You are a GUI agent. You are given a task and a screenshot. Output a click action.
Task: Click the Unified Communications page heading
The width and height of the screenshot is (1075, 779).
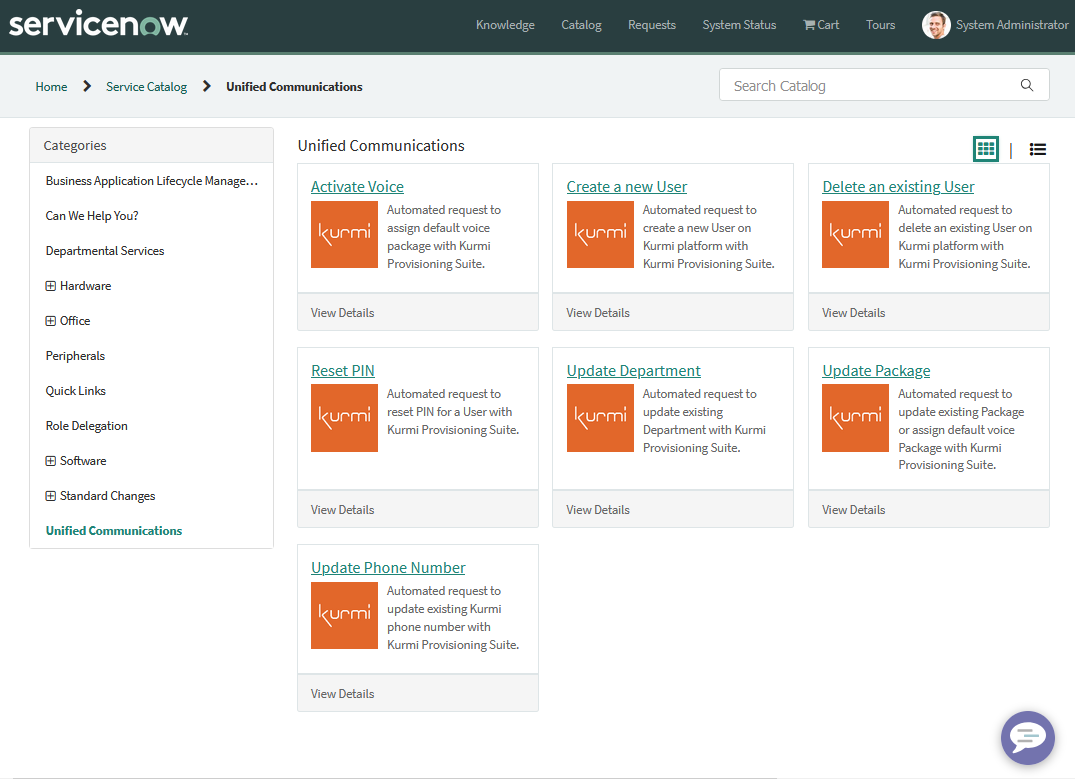coord(381,145)
